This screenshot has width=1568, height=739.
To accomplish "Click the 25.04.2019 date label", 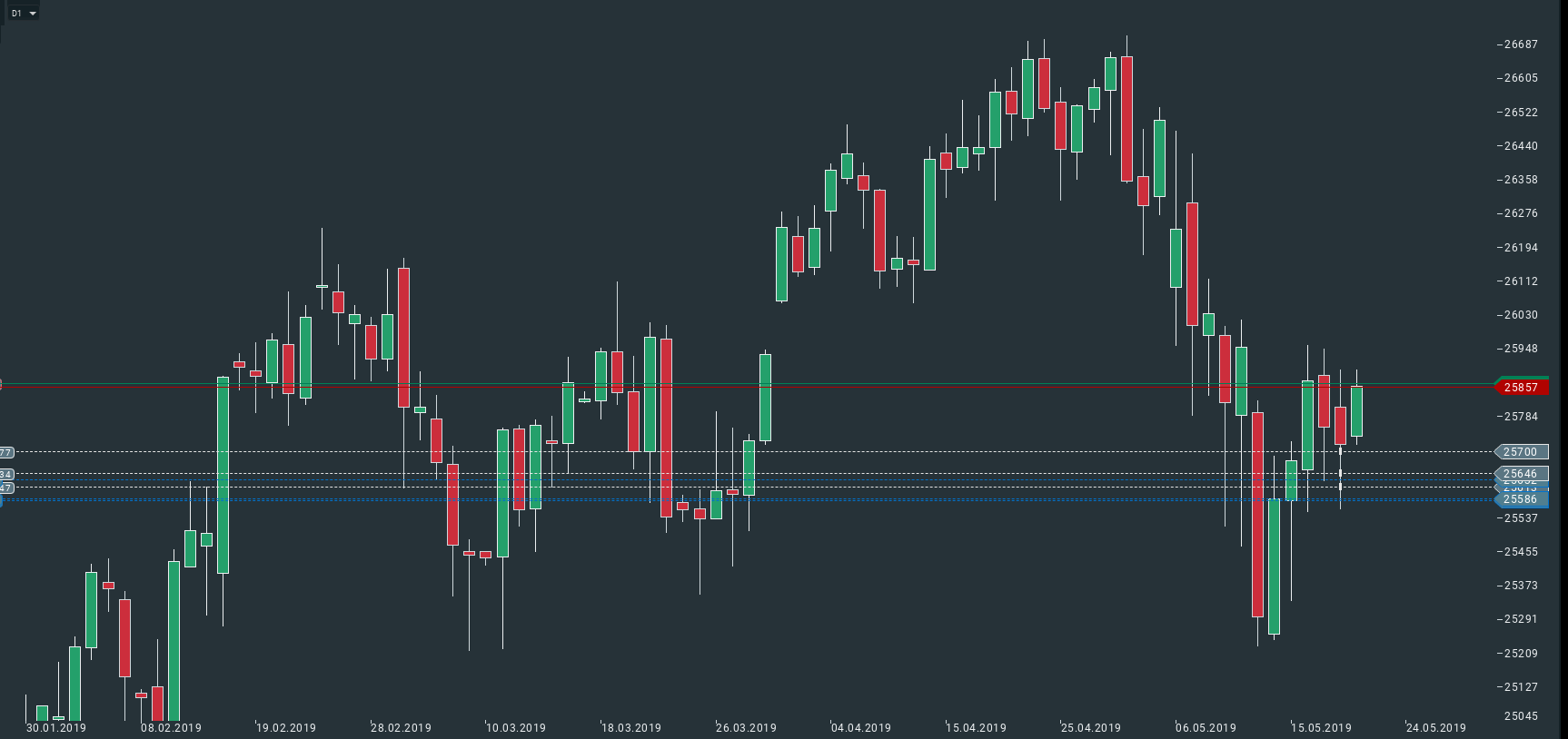I will pos(1091,728).
